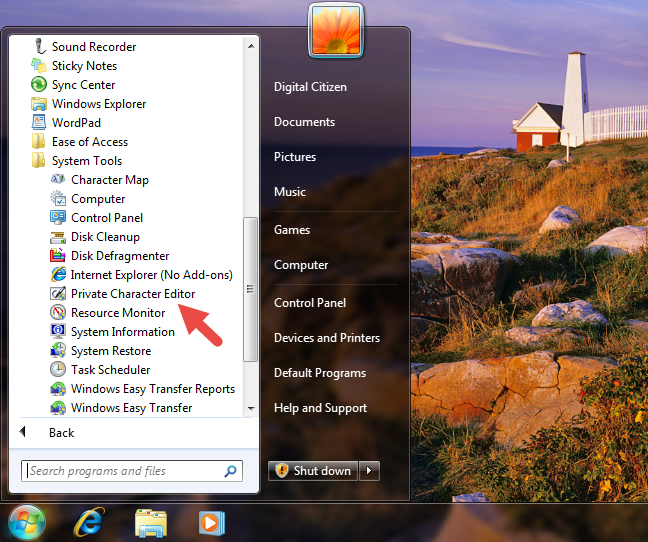Image resolution: width=648 pixels, height=542 pixels.
Task: Click the Disk Defragmenter icon
Action: coord(58,255)
